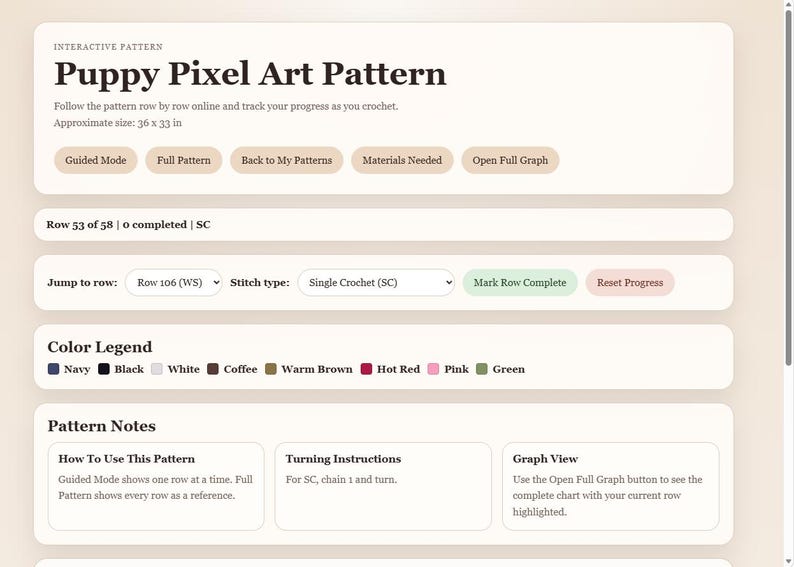Click the vertical page scrollbar

788,284
